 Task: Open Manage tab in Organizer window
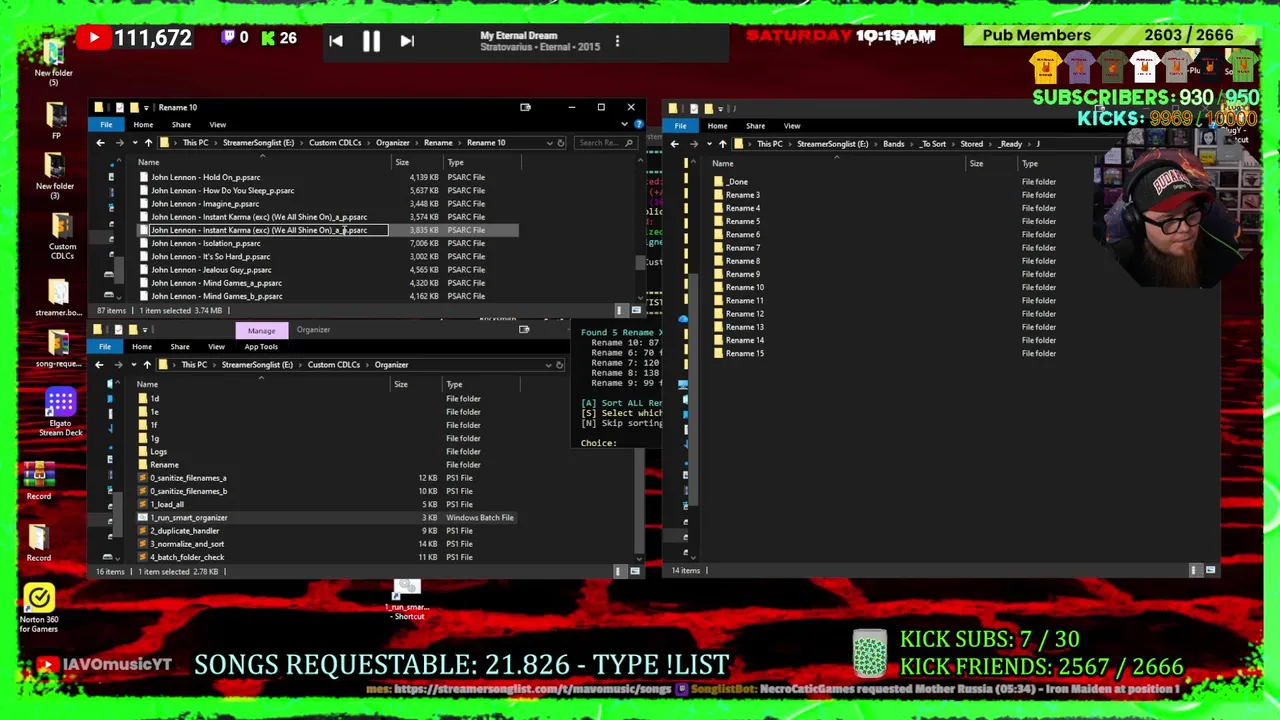(261, 330)
